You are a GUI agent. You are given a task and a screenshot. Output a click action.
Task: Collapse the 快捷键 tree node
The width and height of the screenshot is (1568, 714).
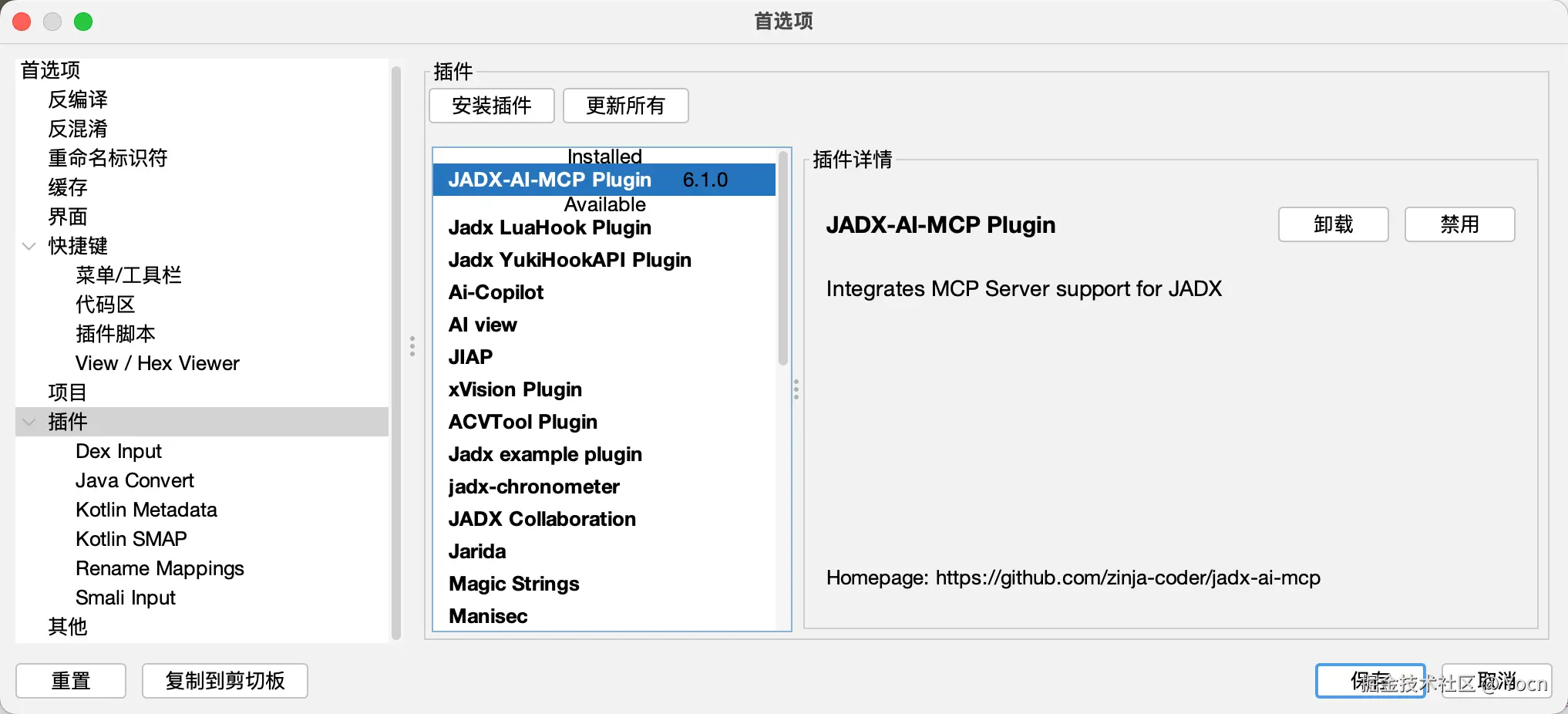tap(29, 247)
